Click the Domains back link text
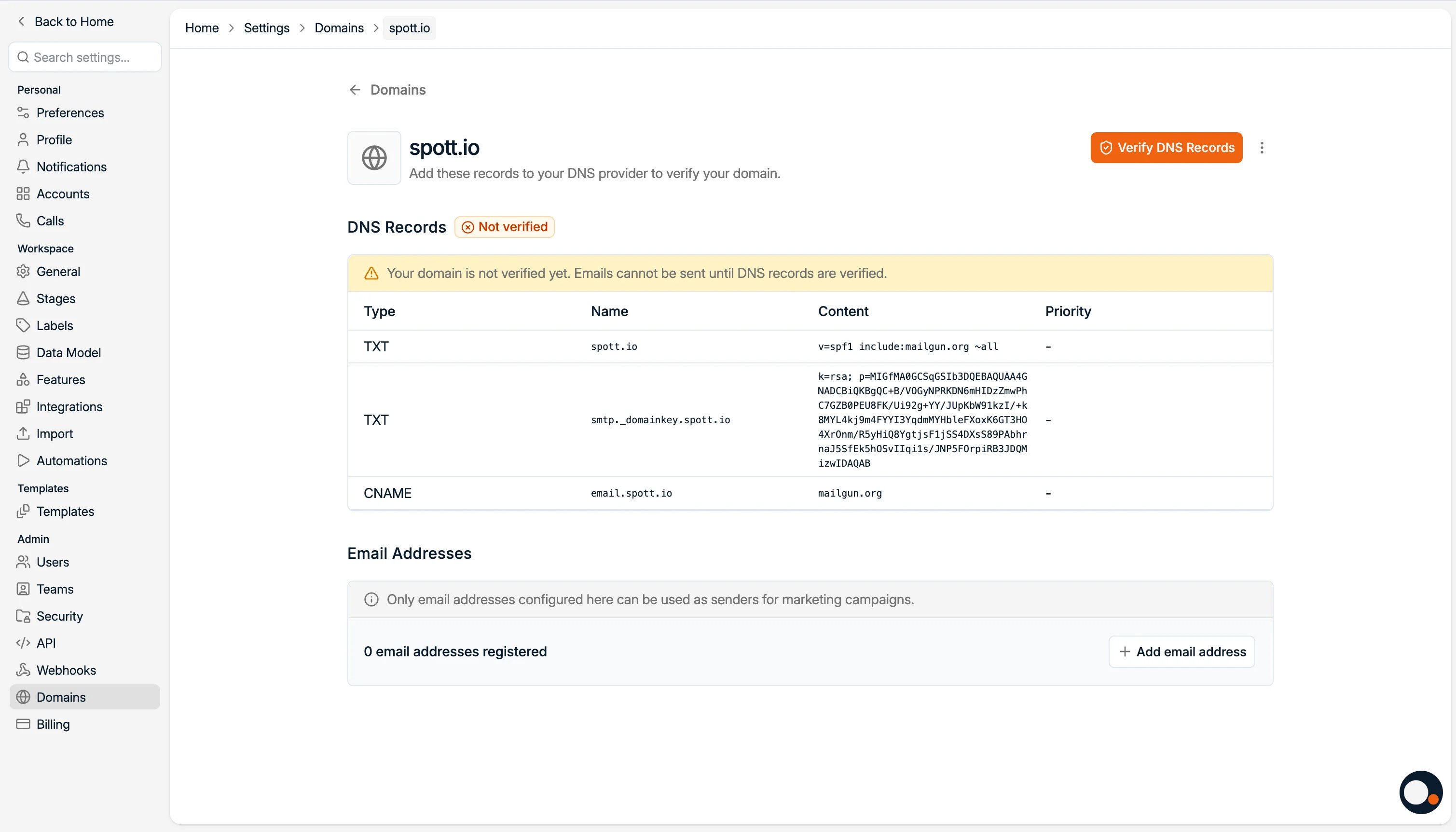 point(398,90)
